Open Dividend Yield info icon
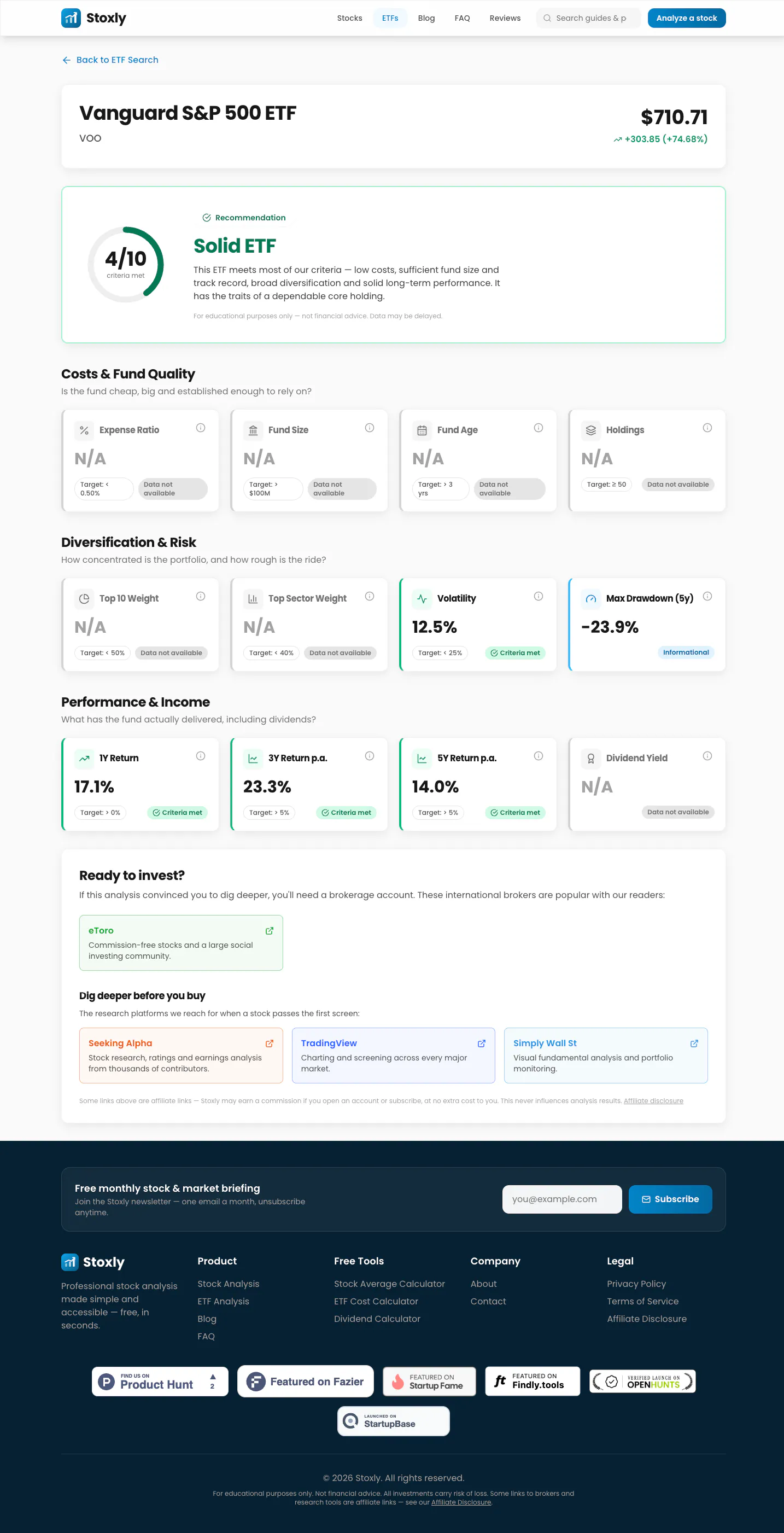This screenshot has height=1533, width=784. pyautogui.click(x=707, y=756)
